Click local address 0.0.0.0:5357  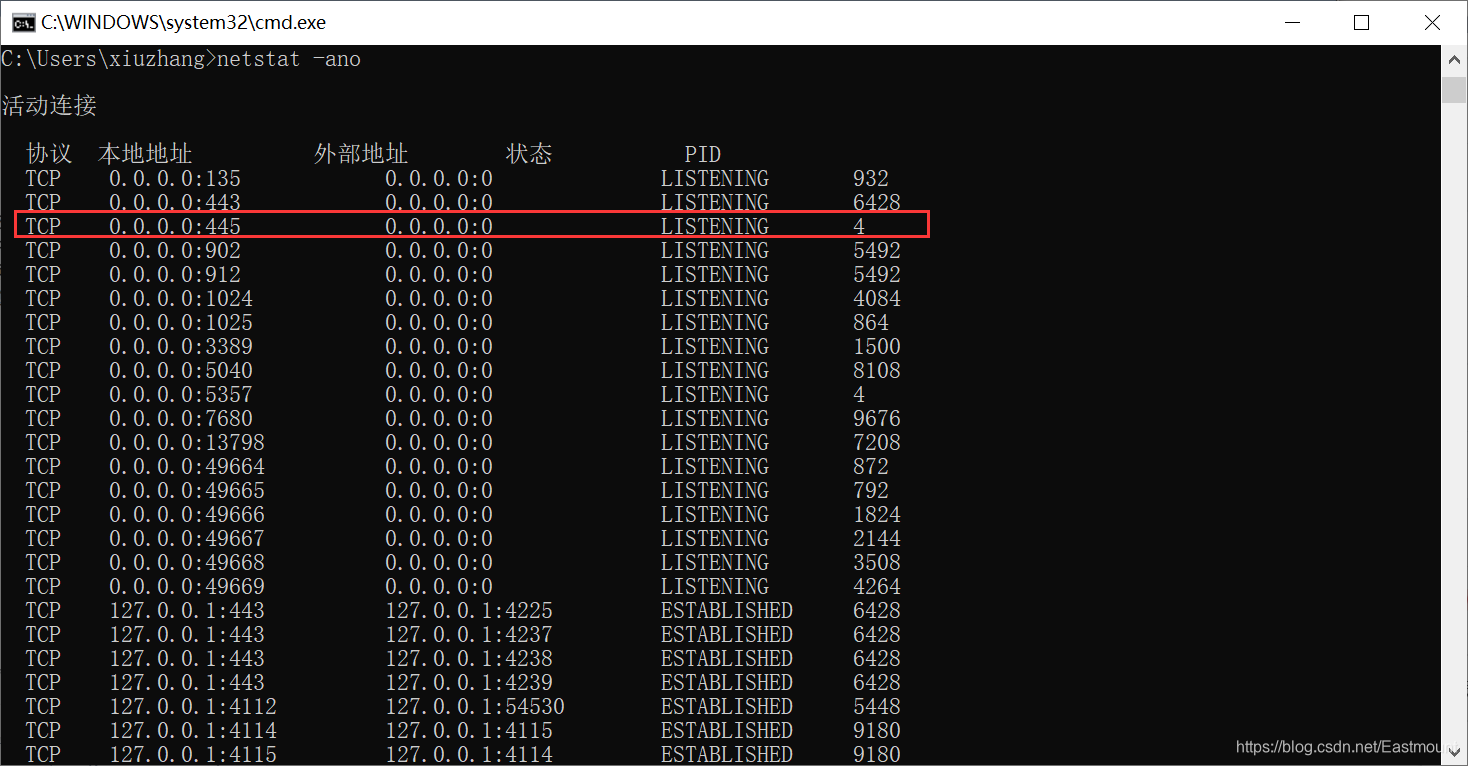tap(181, 395)
